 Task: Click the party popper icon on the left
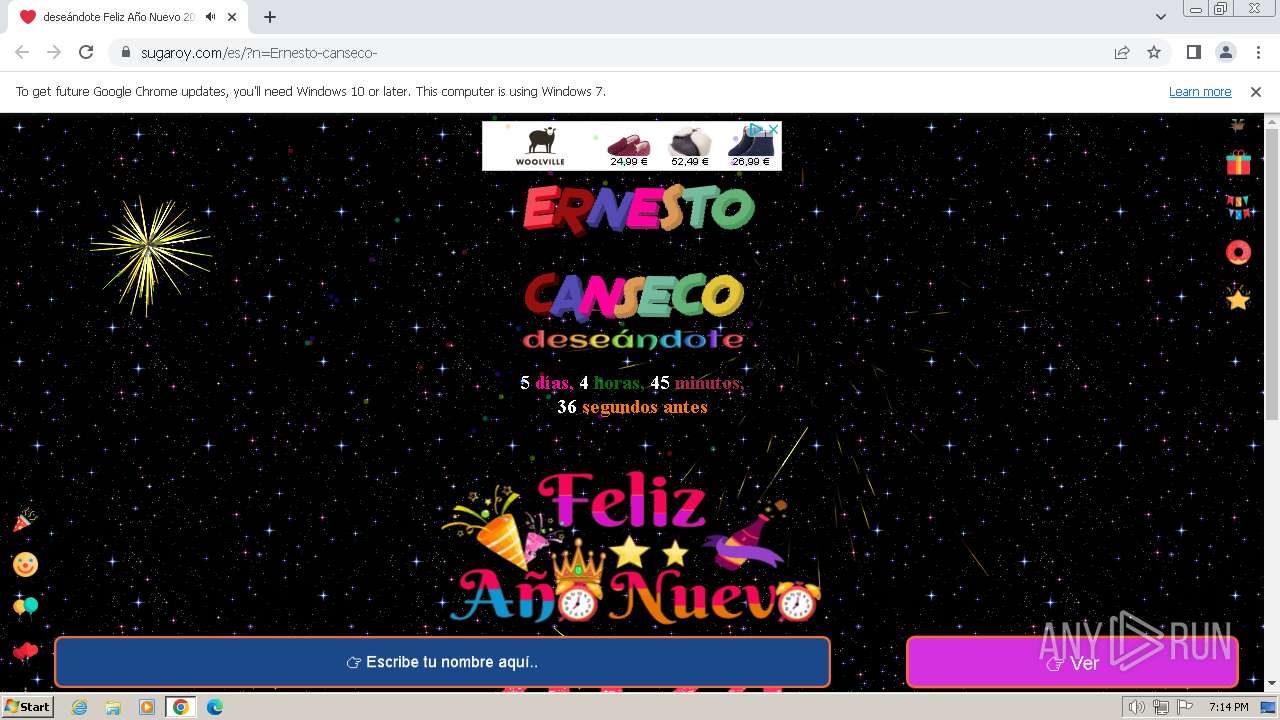tap(25, 519)
